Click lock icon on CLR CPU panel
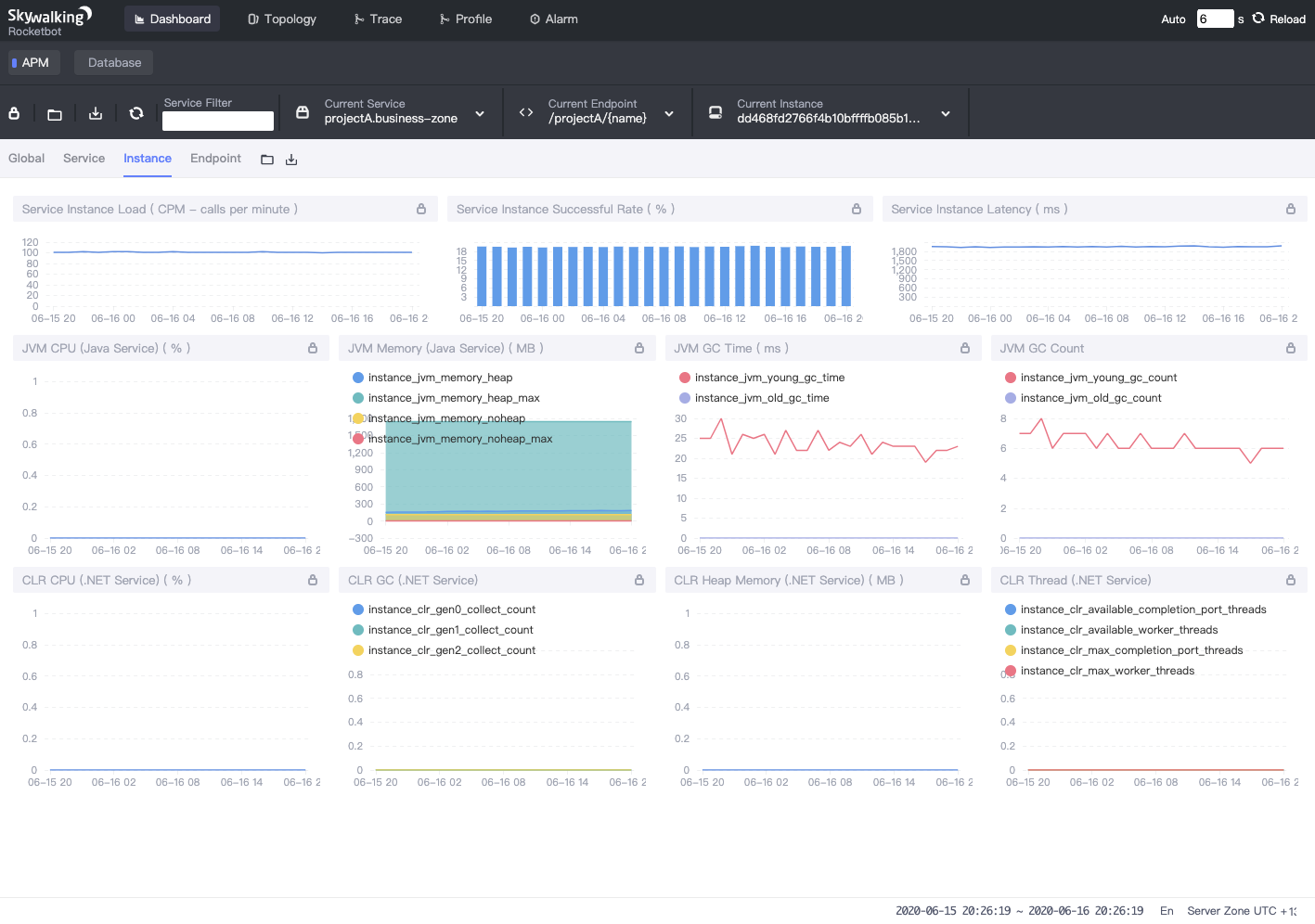Screen dimensions: 1315x924 pyautogui.click(x=313, y=580)
